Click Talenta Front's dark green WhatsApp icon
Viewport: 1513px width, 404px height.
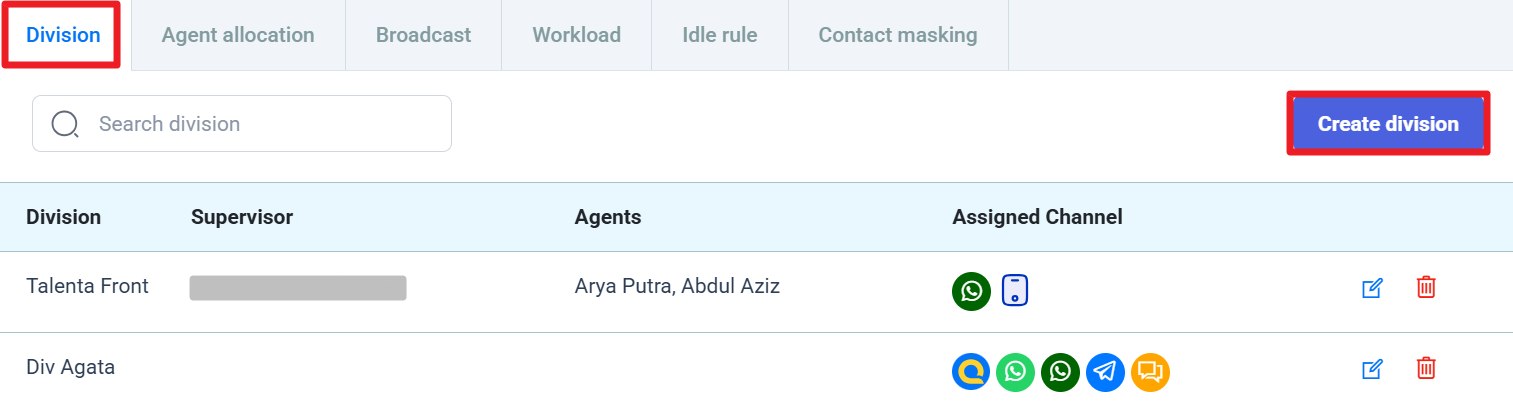point(971,291)
